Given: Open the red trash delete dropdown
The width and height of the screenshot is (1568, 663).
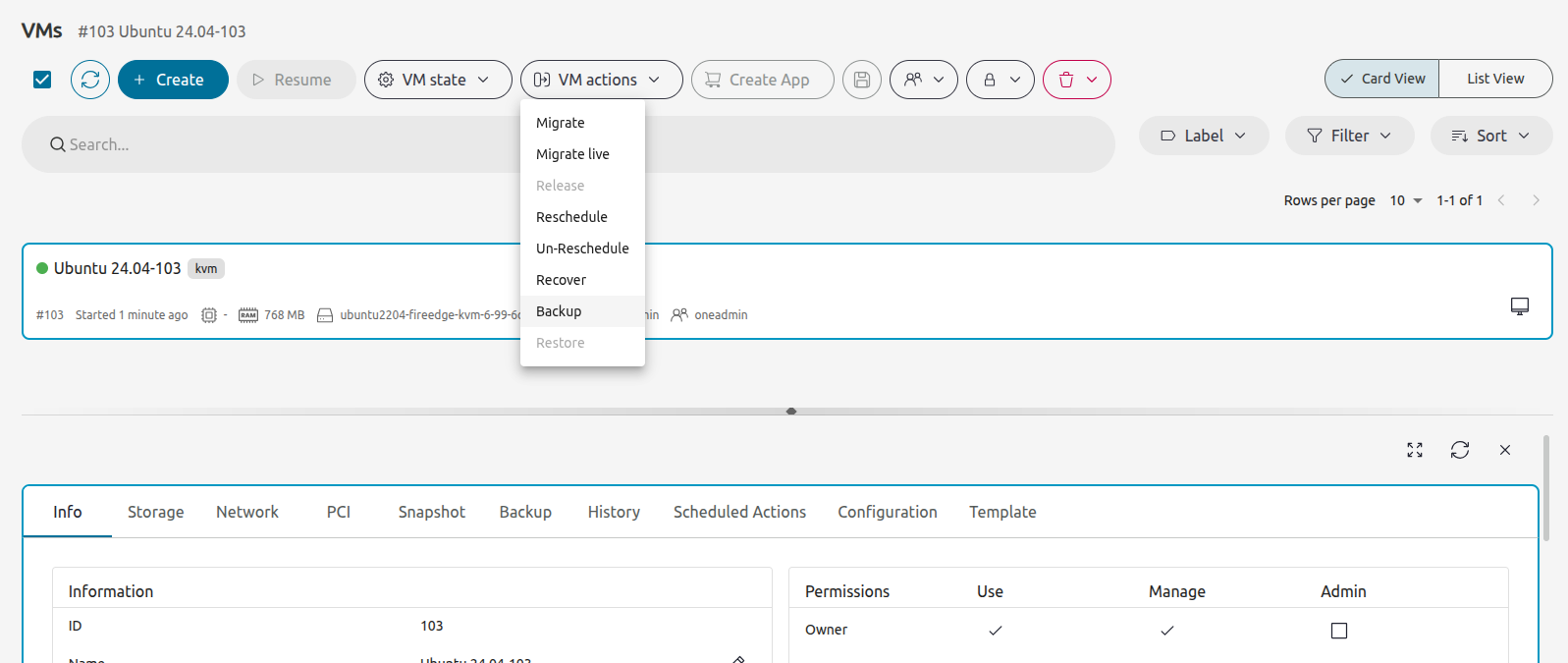Looking at the screenshot, I should tap(1077, 80).
